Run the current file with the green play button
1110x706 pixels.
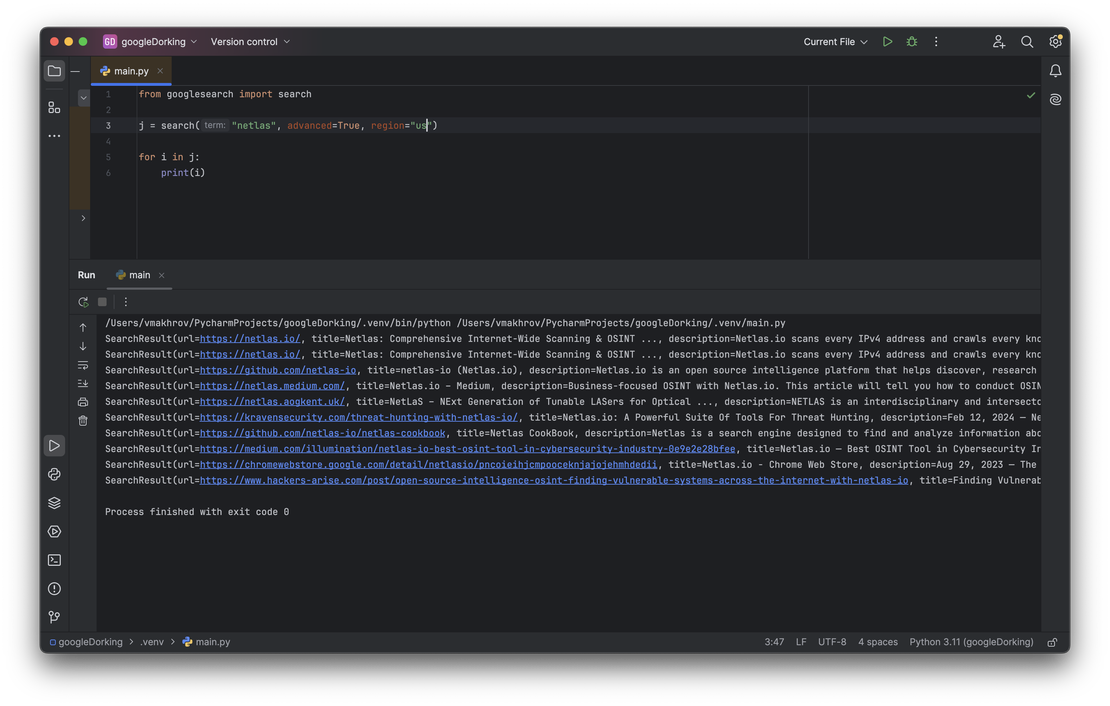pos(887,42)
